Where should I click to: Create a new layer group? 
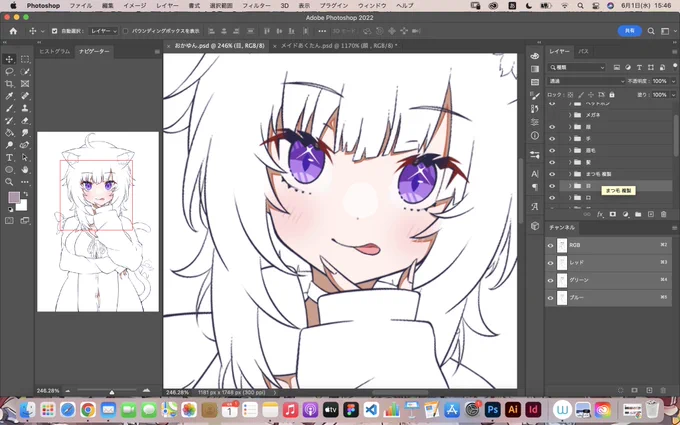pyautogui.click(x=638, y=214)
